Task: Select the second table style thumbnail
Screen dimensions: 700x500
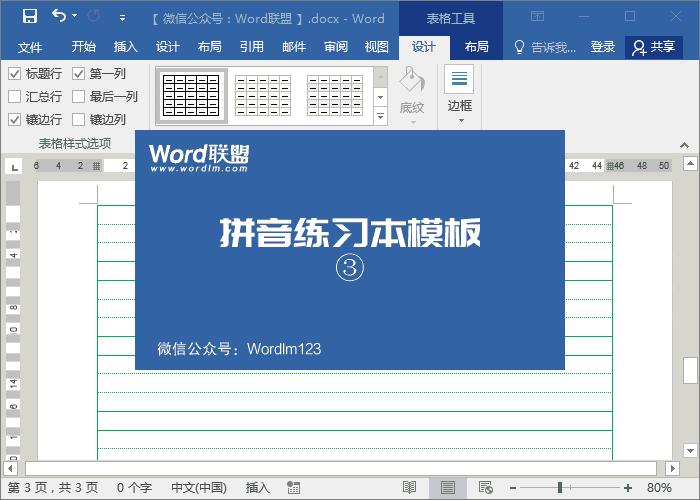Action: pos(263,96)
